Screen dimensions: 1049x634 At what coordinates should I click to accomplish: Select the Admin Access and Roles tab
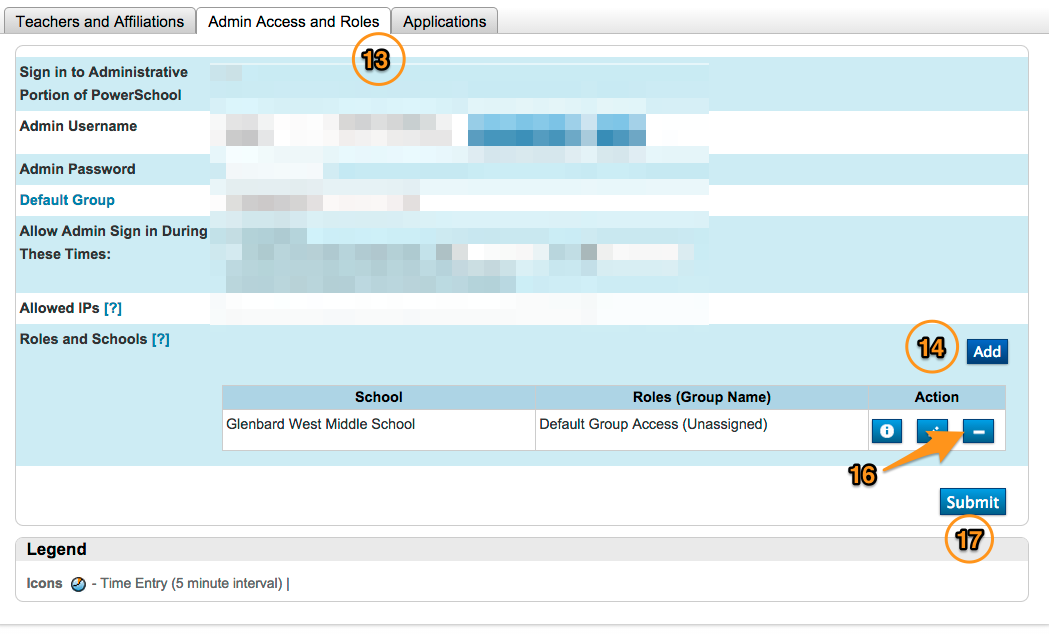pos(293,21)
